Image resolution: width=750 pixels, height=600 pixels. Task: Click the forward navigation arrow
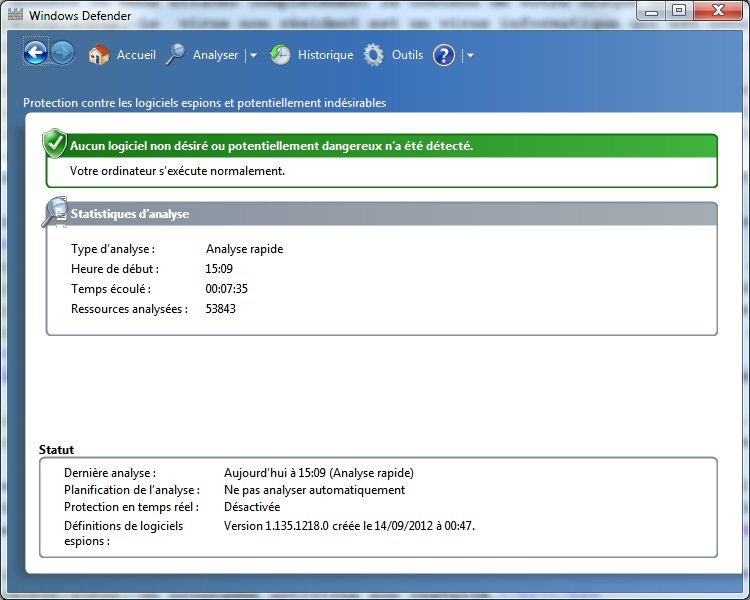tap(63, 53)
